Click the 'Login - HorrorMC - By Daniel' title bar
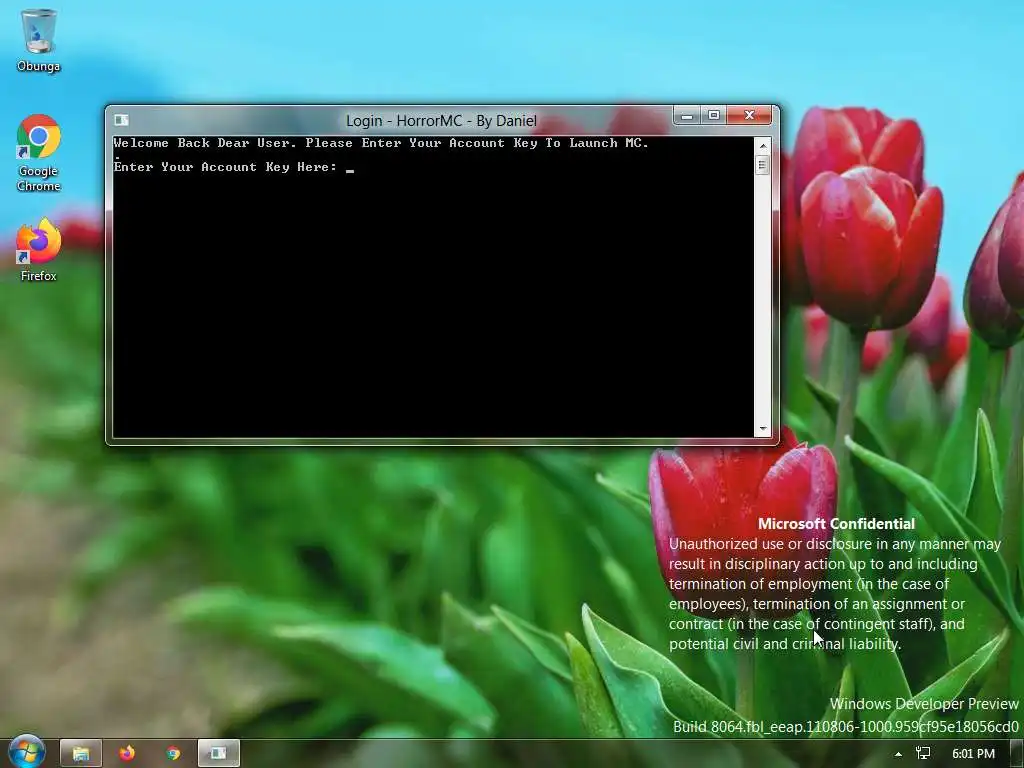Viewport: 1024px width, 768px height. click(441, 120)
